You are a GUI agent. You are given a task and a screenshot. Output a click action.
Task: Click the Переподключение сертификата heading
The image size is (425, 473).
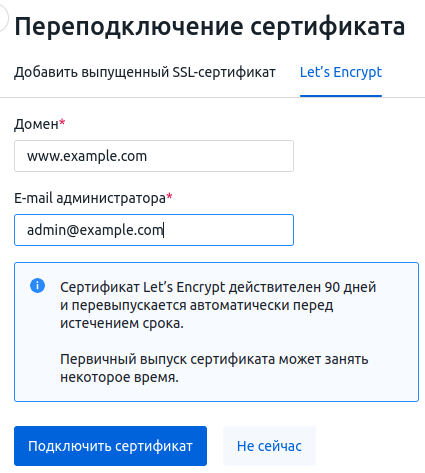pos(210,27)
